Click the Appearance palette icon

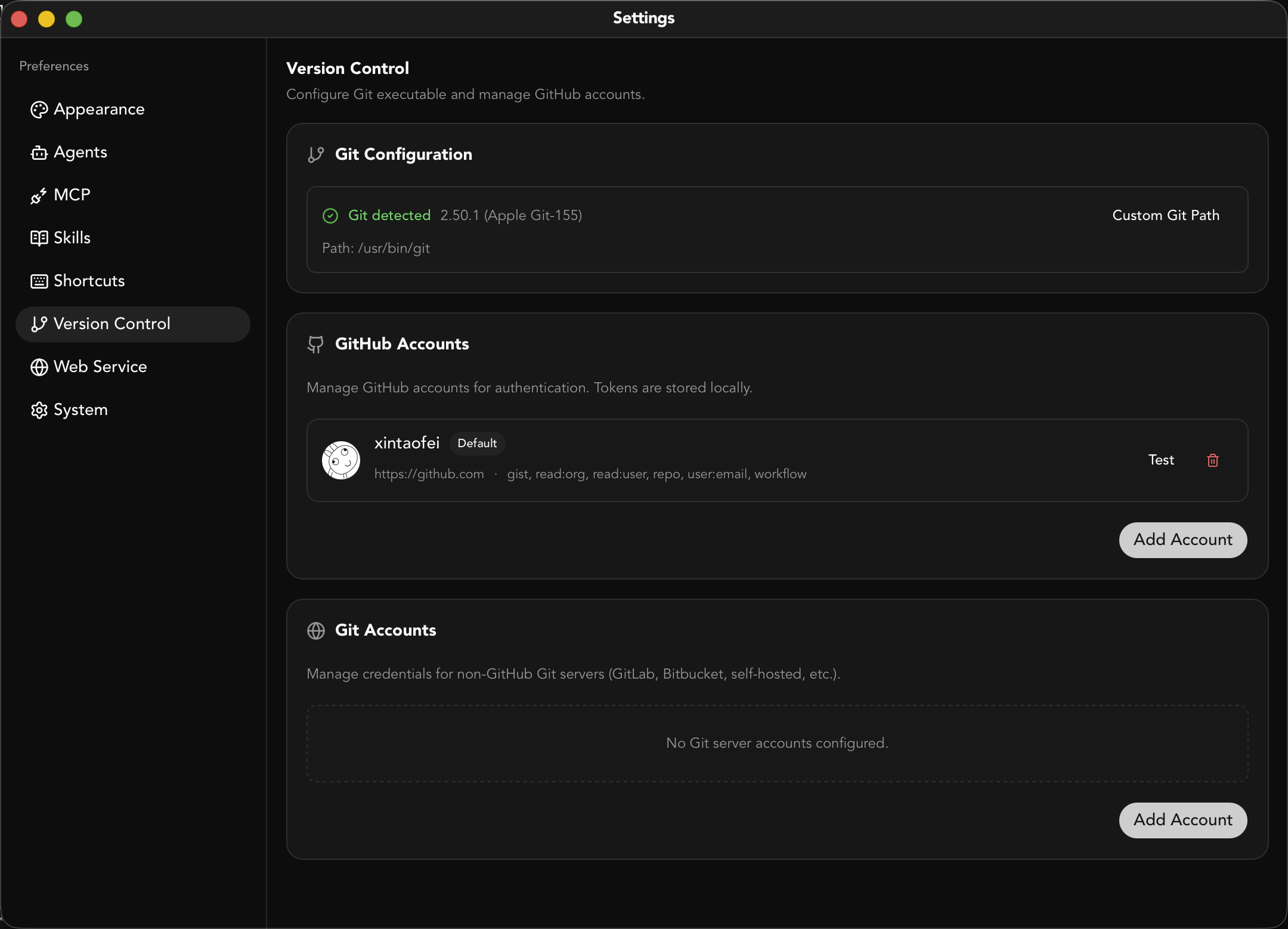[39, 110]
